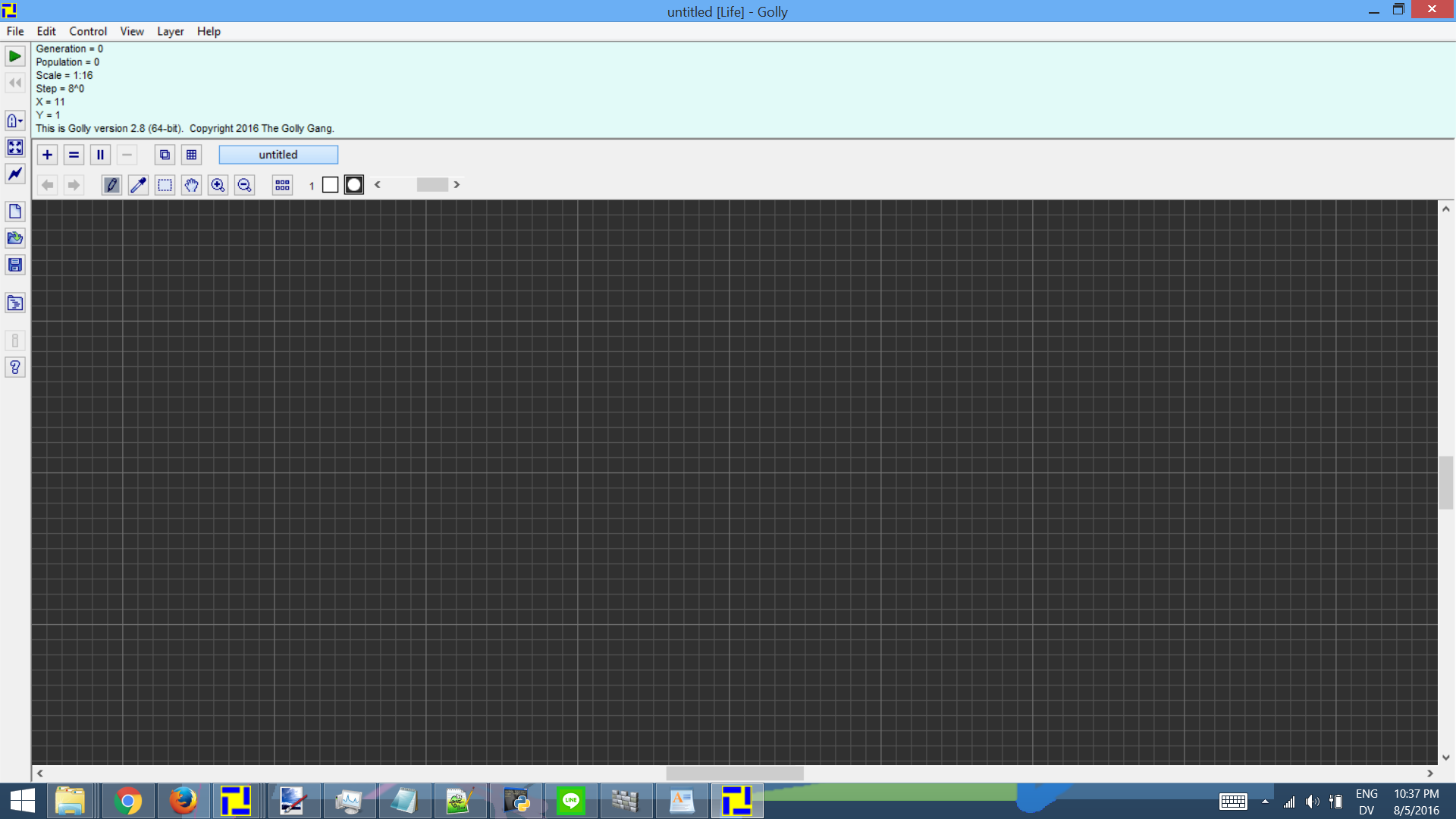The height and width of the screenshot is (819, 1456).
Task: Show or hide the patterns folder panel
Action: click(x=15, y=303)
